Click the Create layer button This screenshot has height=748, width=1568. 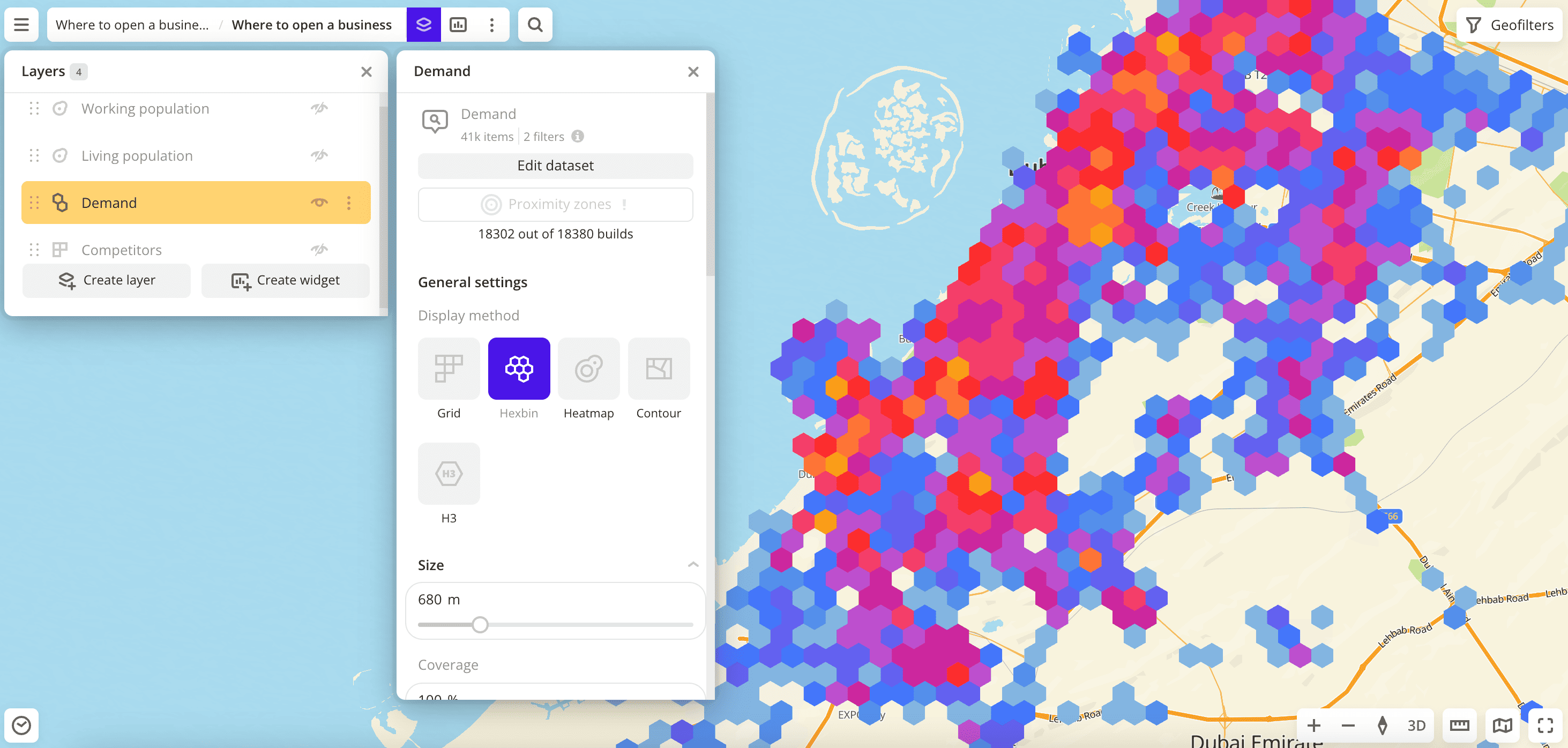[x=107, y=280]
